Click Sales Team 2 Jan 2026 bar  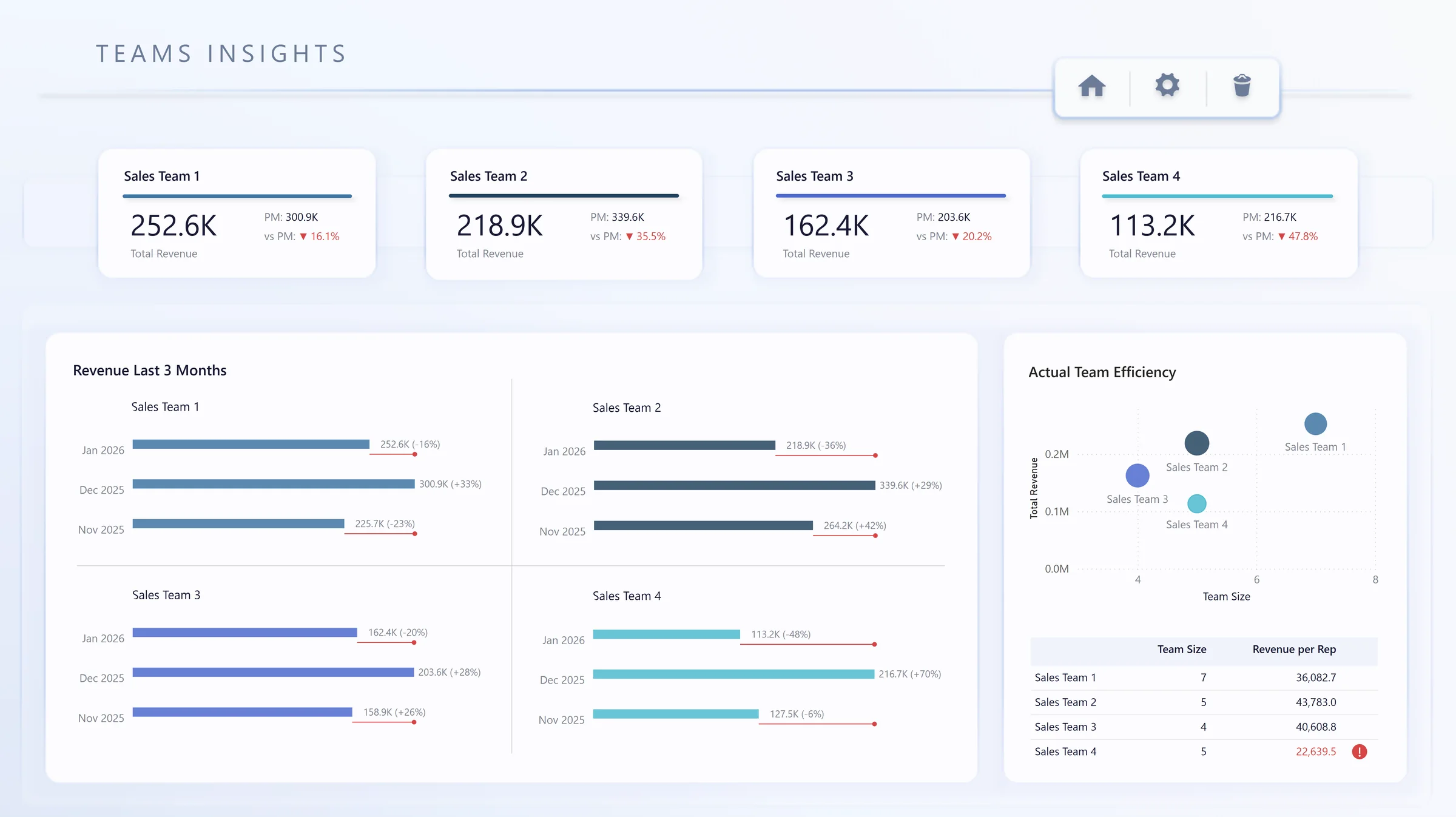tap(684, 445)
